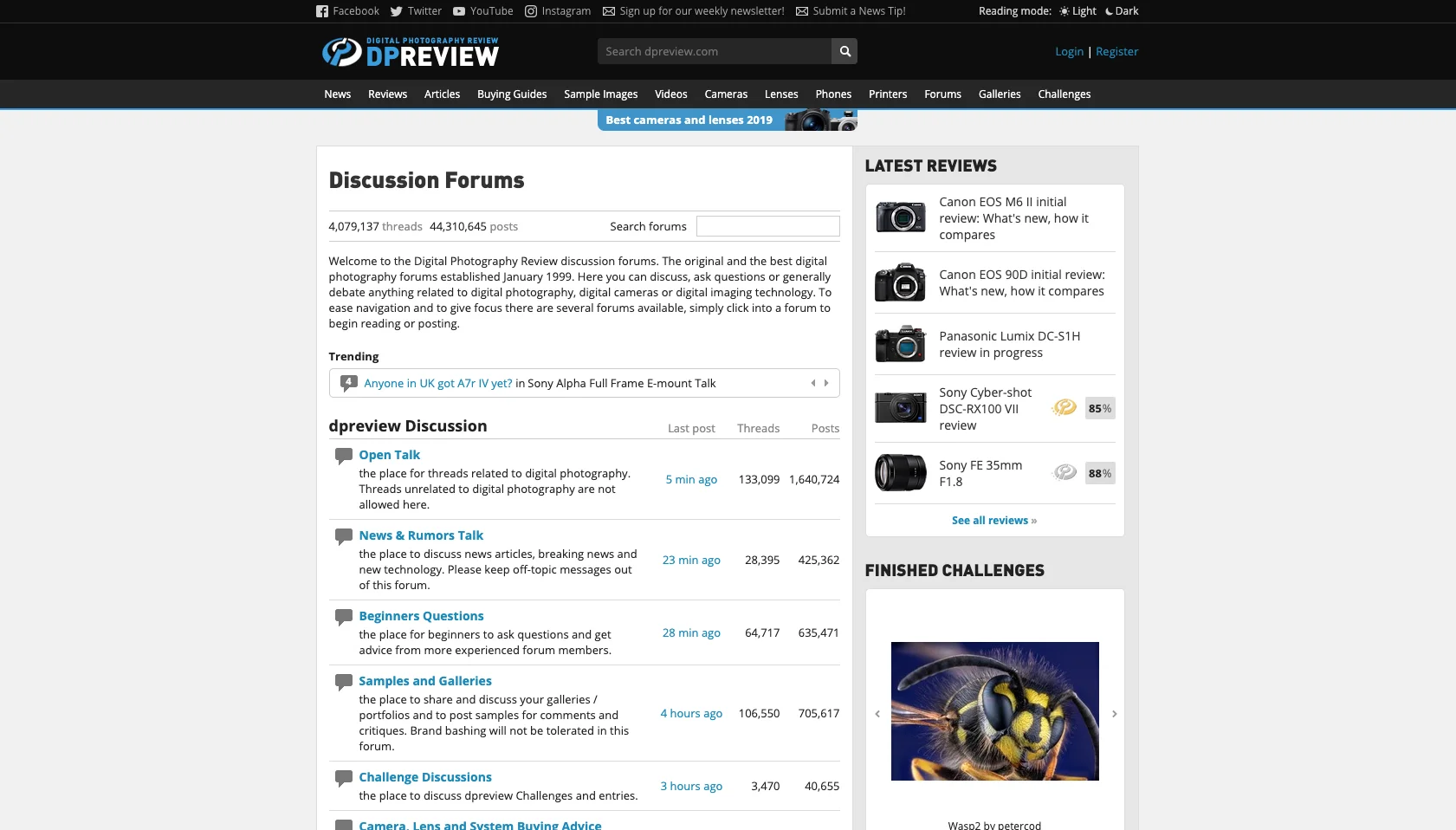
Task: Open the Wasp2 challenge photo thumbnail
Action: (994, 710)
